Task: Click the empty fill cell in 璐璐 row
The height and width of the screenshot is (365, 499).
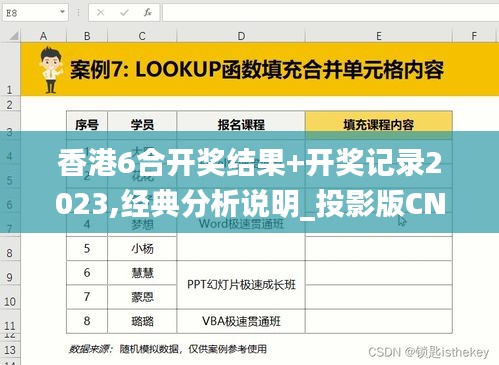Action: point(379,321)
